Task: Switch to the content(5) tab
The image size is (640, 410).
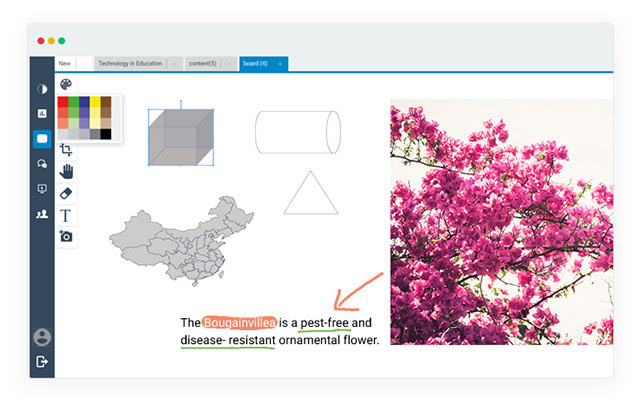Action: (x=206, y=64)
